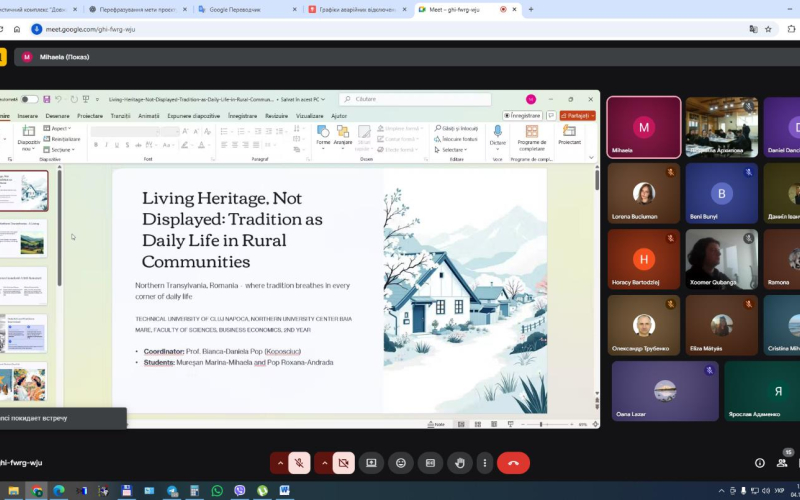
Task: Show the meeting details info icon
Action: tap(760, 463)
